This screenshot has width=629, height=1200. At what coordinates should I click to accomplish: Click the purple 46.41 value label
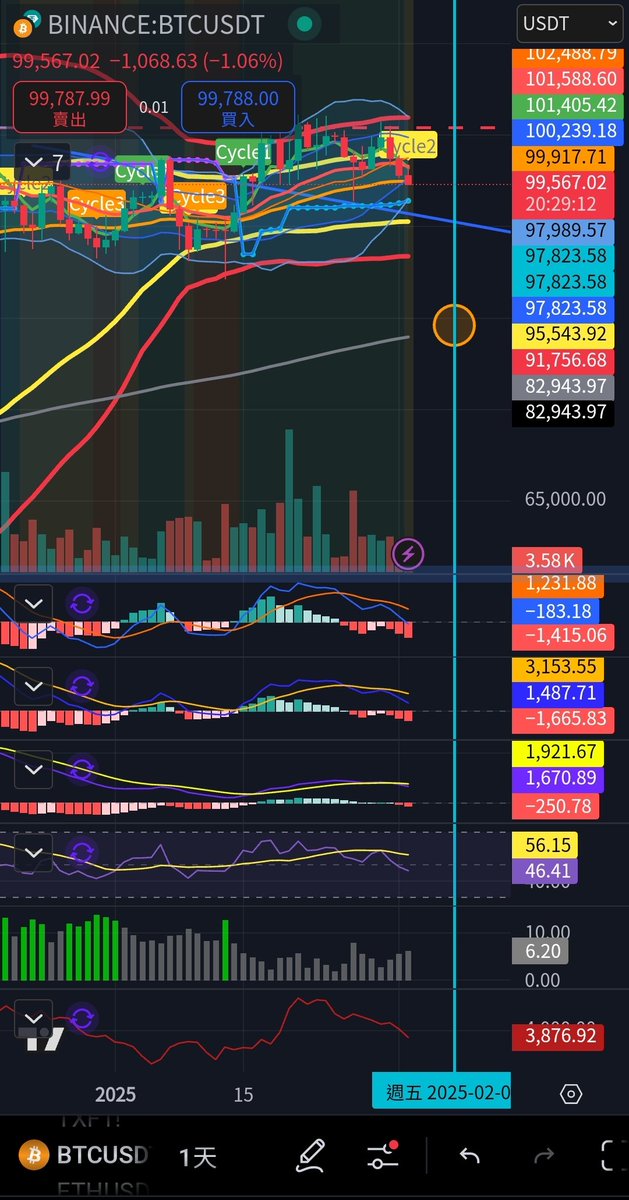[x=545, y=871]
